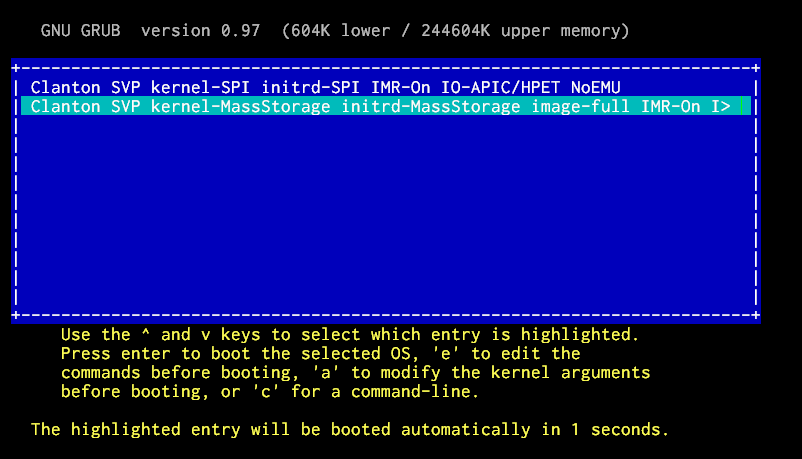This screenshot has height=459, width=802.
Task: Click the version 0.97 label
Action: (x=200, y=31)
